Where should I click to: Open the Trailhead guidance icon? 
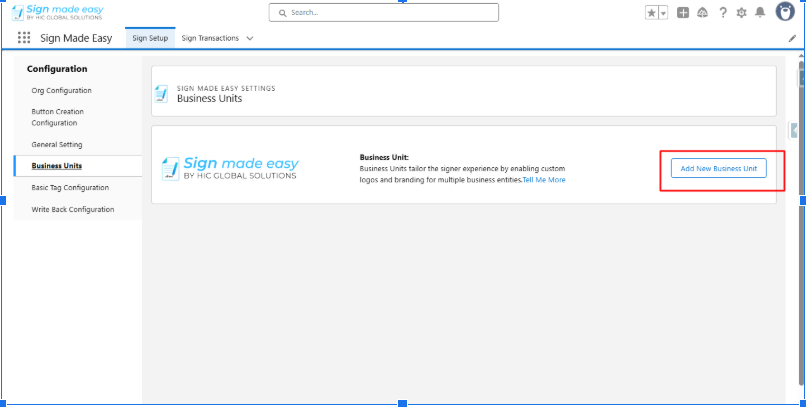pyautogui.click(x=702, y=13)
